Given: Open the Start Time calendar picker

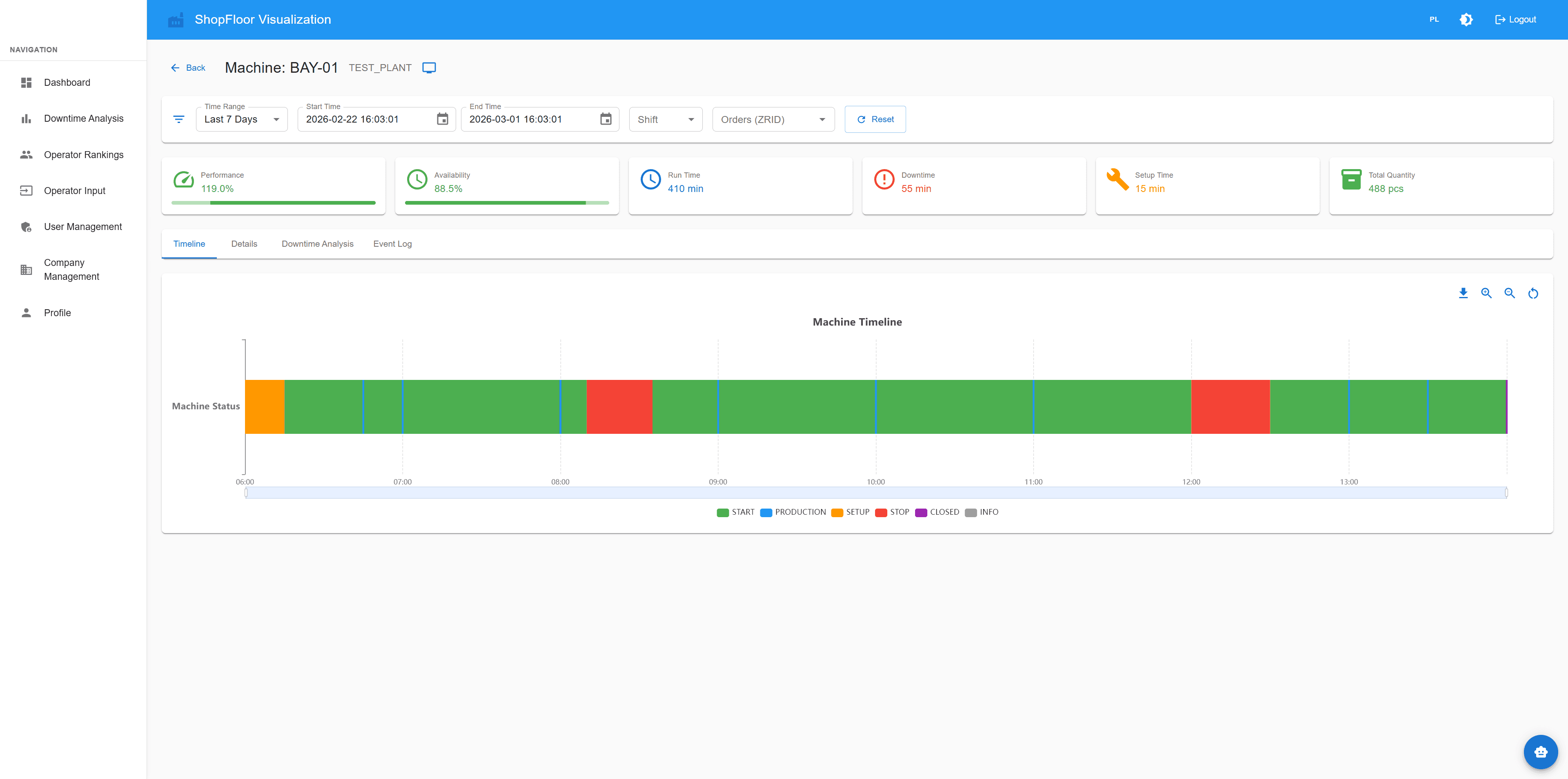Looking at the screenshot, I should click(443, 119).
